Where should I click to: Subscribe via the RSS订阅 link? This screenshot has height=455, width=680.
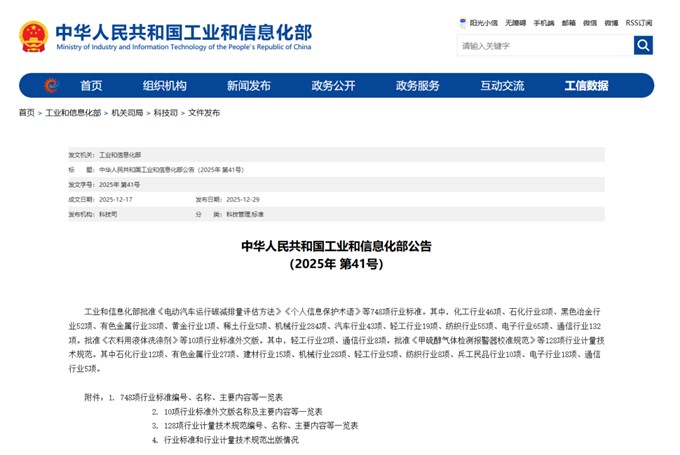(x=640, y=22)
